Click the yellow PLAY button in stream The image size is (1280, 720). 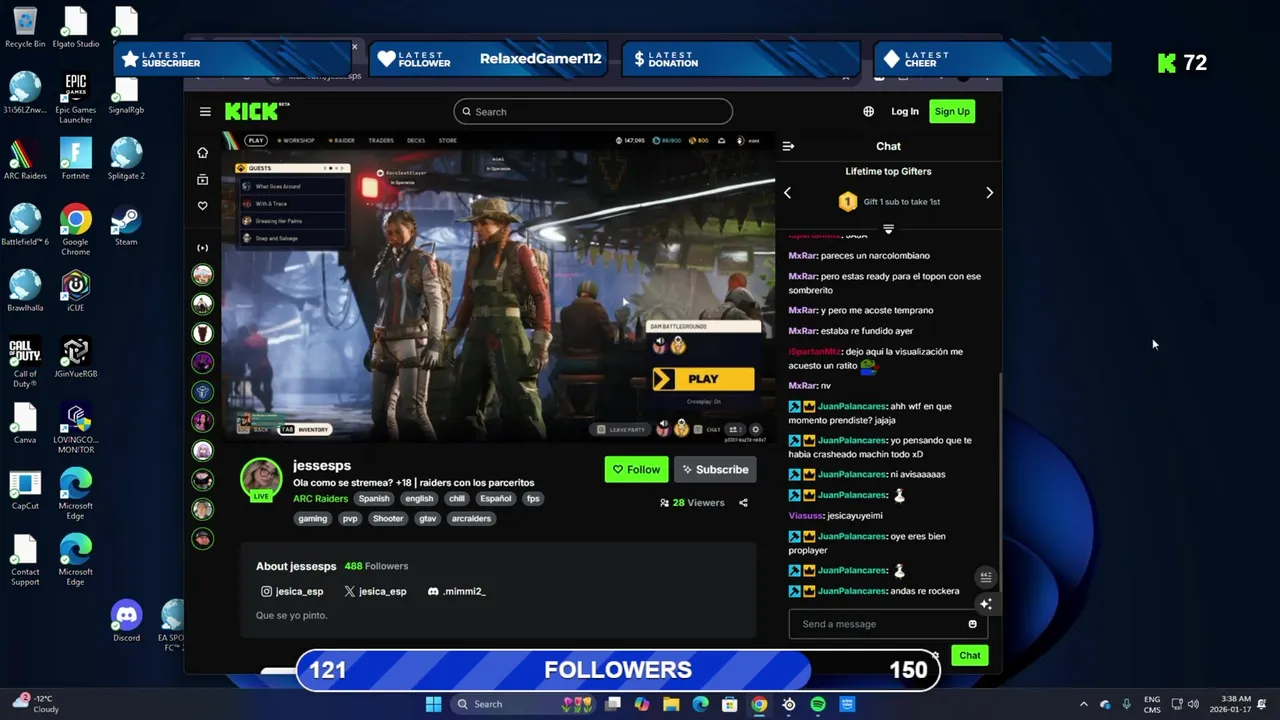click(703, 379)
